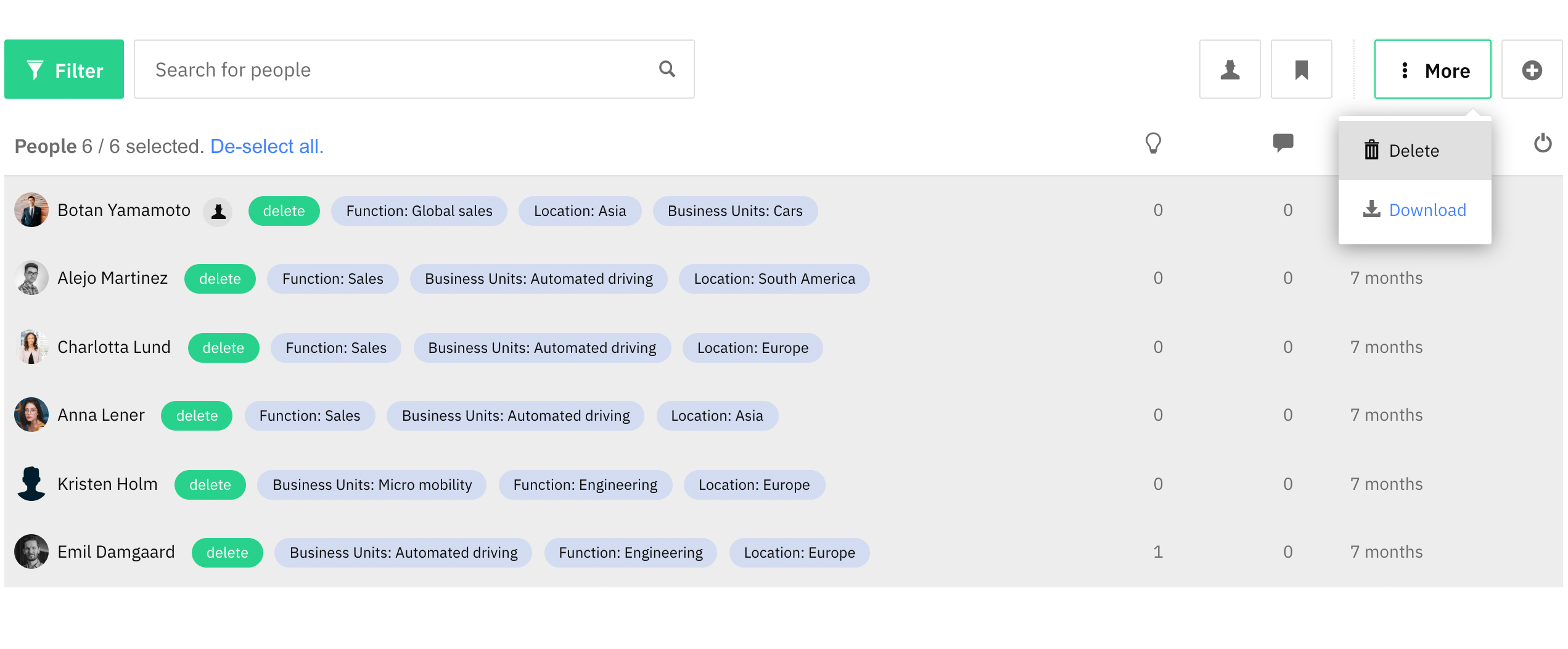Click the power icon column header
1568x649 pixels.
(x=1542, y=143)
